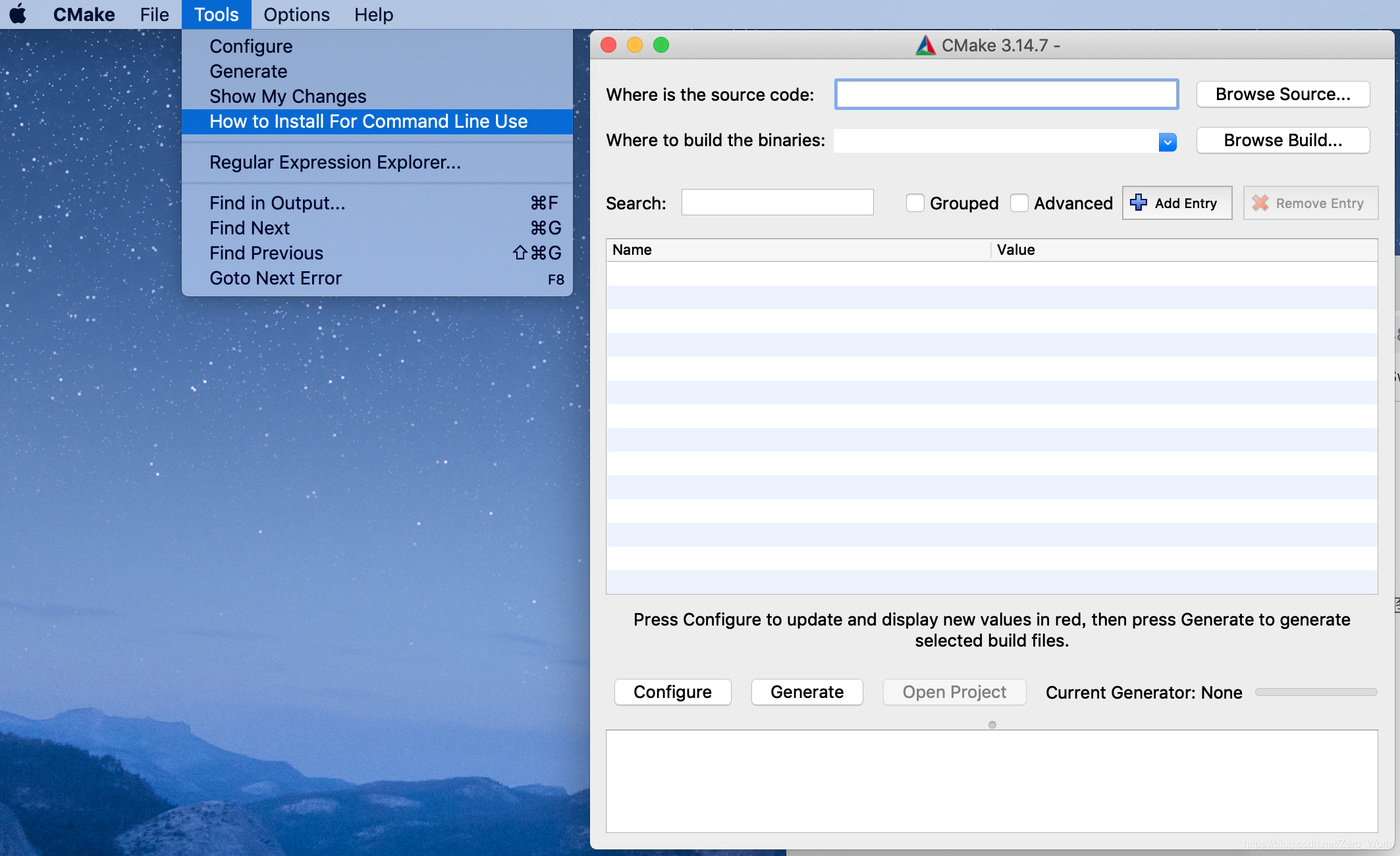Click the Configure button at bottom
The height and width of the screenshot is (856, 1400).
point(672,692)
